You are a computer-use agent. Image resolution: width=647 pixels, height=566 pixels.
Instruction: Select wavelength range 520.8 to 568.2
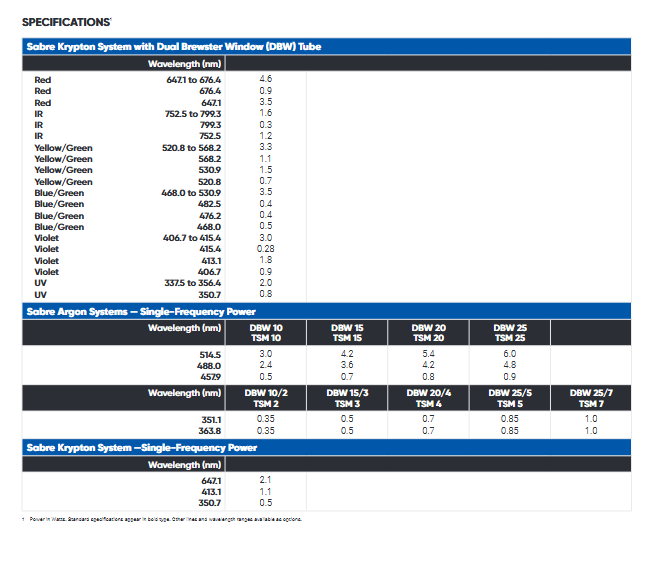(191, 148)
